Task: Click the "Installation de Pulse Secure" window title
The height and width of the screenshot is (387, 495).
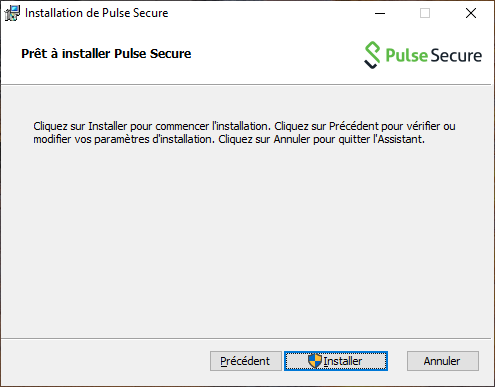Action: (97, 13)
